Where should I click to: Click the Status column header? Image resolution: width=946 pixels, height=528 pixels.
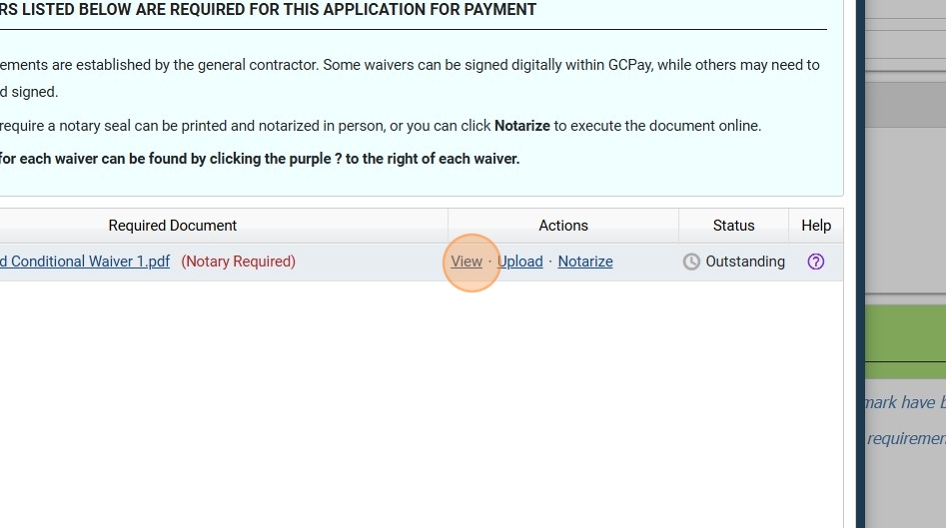(x=733, y=226)
